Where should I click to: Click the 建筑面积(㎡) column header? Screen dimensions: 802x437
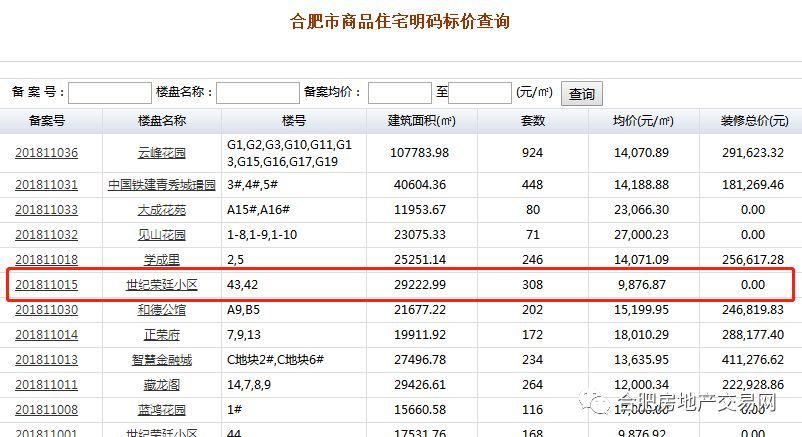[x=421, y=121]
